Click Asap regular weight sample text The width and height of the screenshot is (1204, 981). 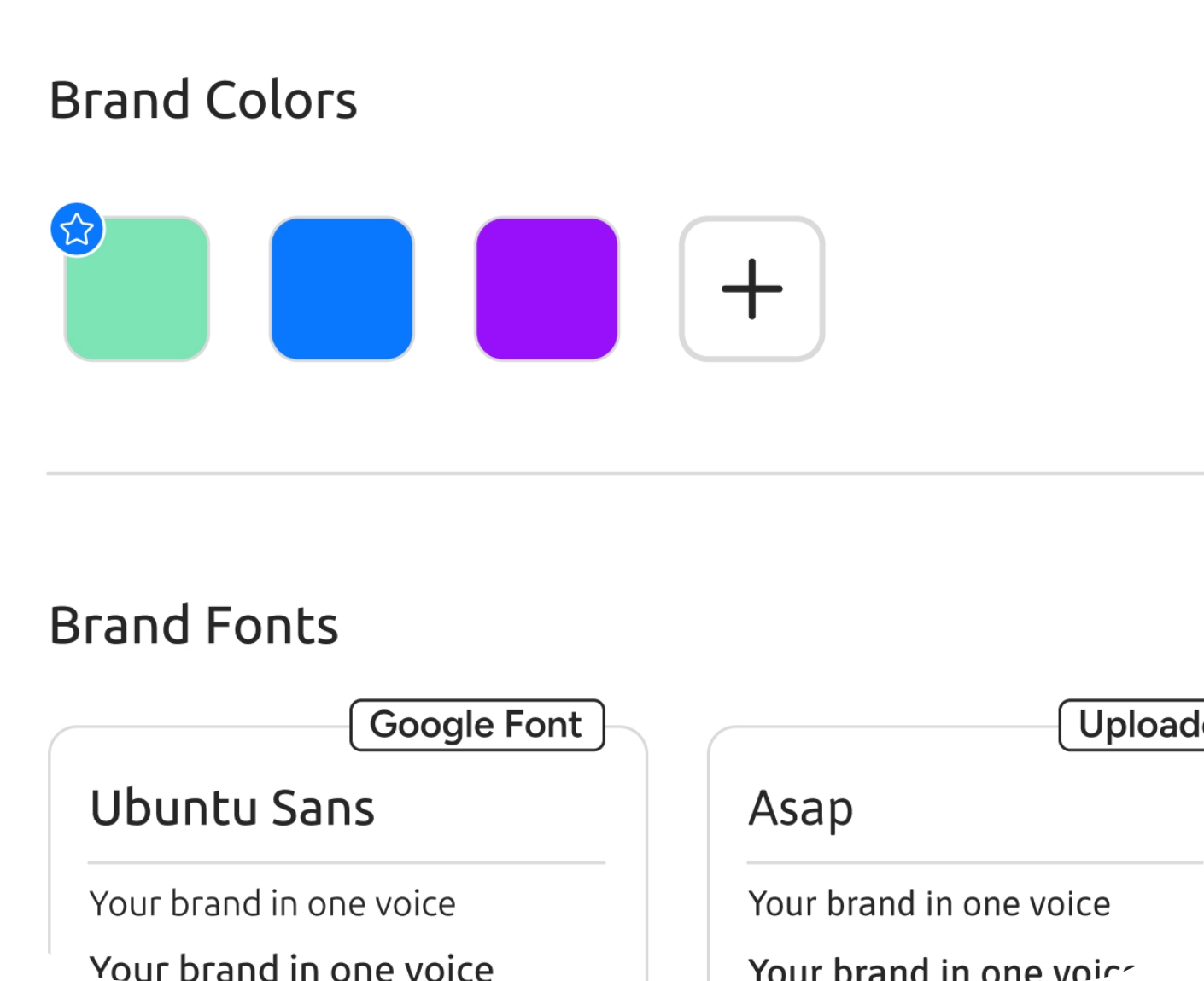tap(929, 903)
